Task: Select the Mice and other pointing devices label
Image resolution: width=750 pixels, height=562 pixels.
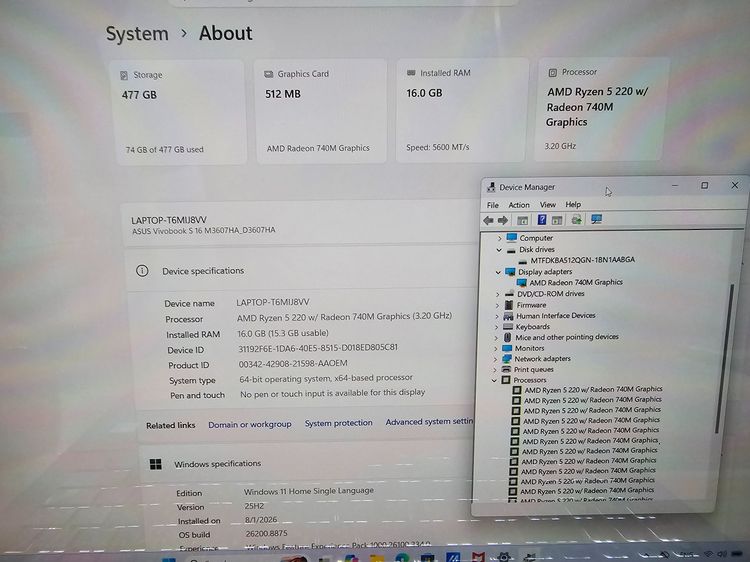Action: [x=567, y=337]
